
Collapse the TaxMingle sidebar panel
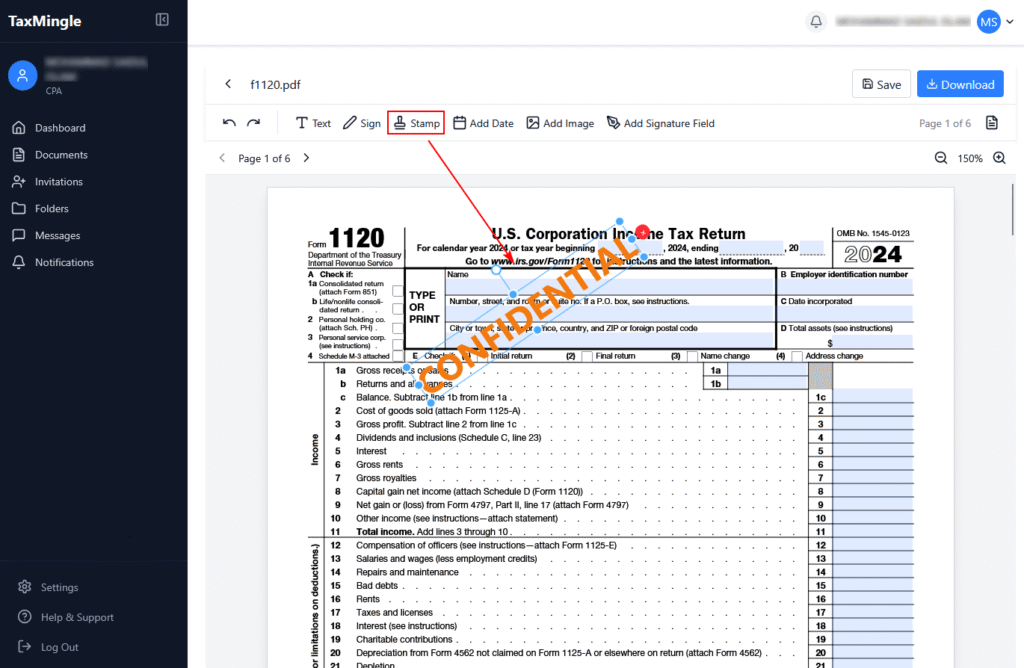coord(162,20)
